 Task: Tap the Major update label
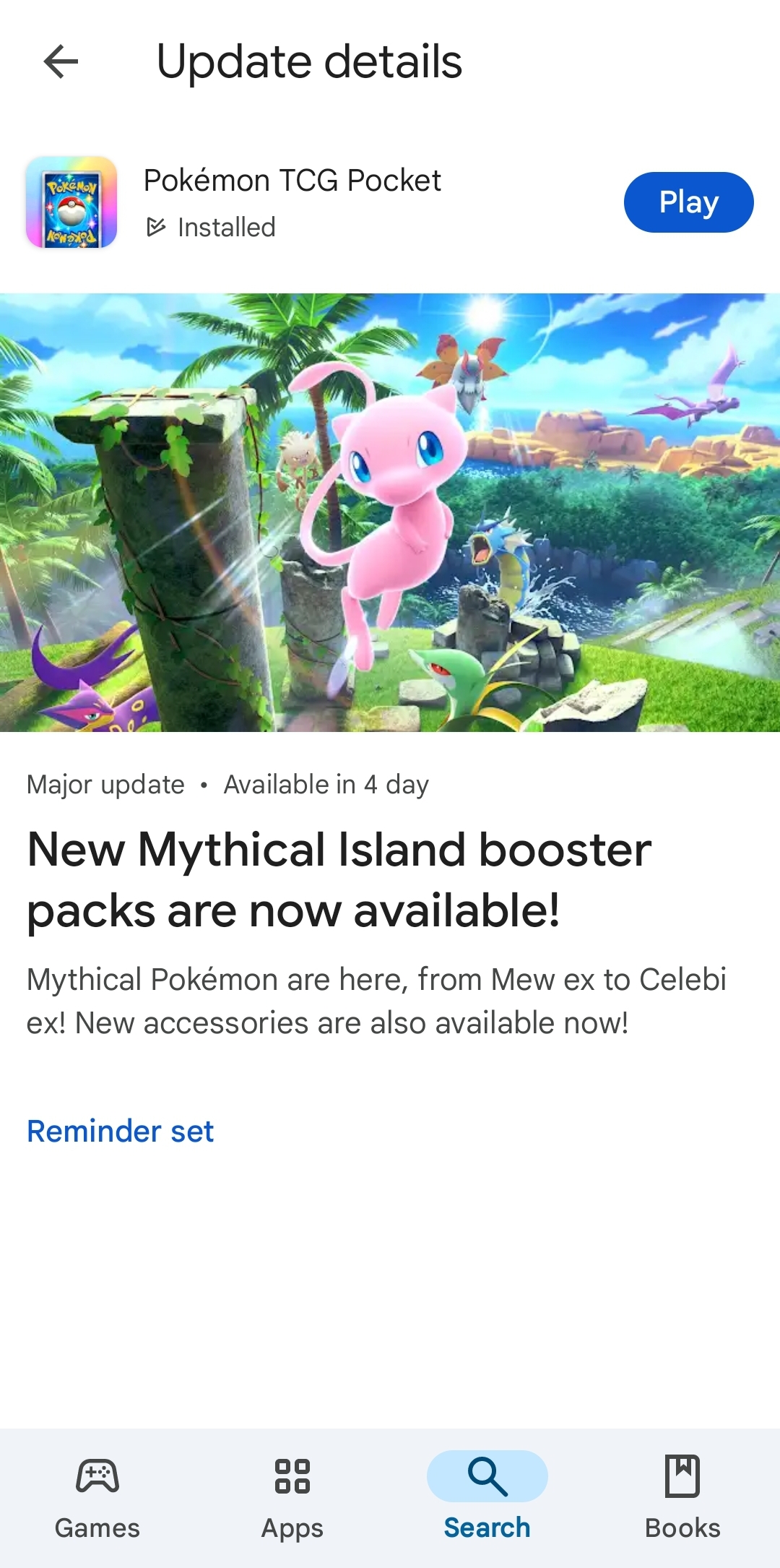click(x=105, y=784)
